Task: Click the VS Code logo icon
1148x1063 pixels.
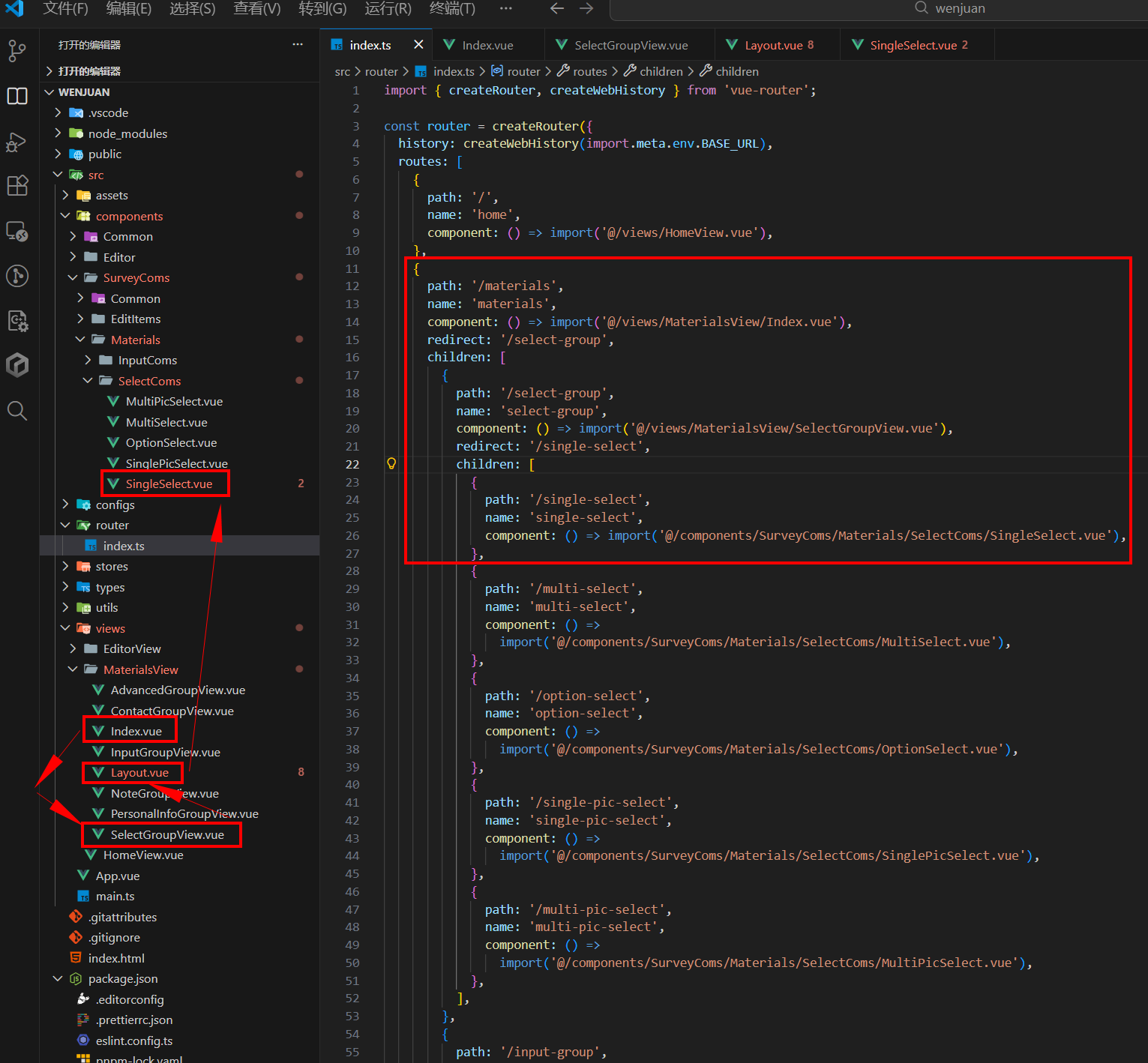Action: tap(14, 8)
